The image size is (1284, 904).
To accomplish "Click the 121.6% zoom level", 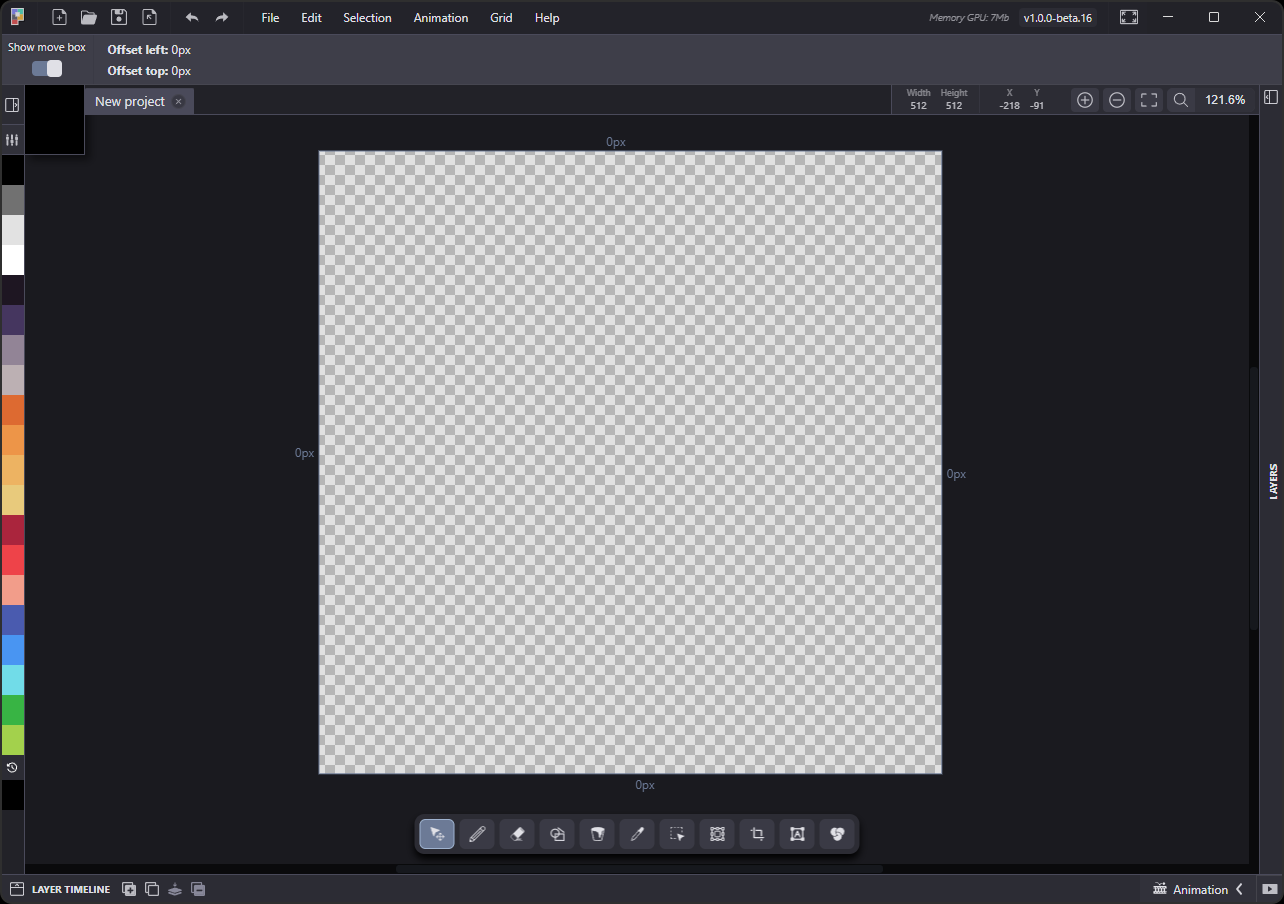I will [x=1225, y=100].
